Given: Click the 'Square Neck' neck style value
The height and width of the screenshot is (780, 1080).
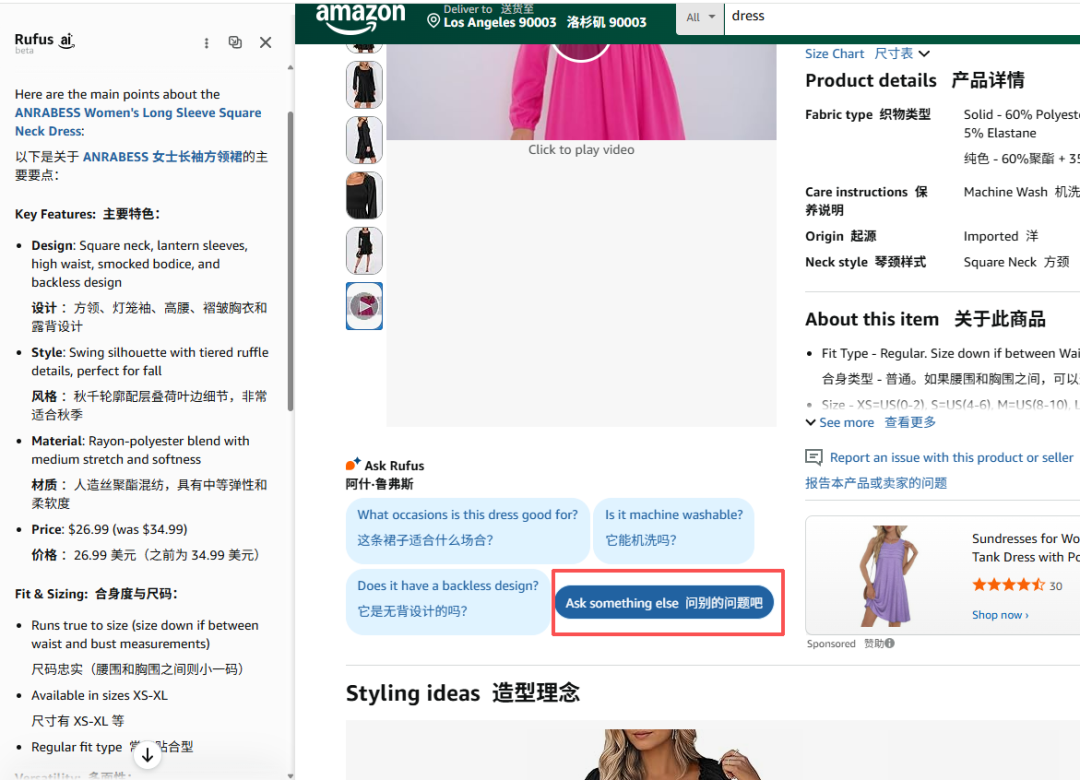Looking at the screenshot, I should (x=999, y=262).
